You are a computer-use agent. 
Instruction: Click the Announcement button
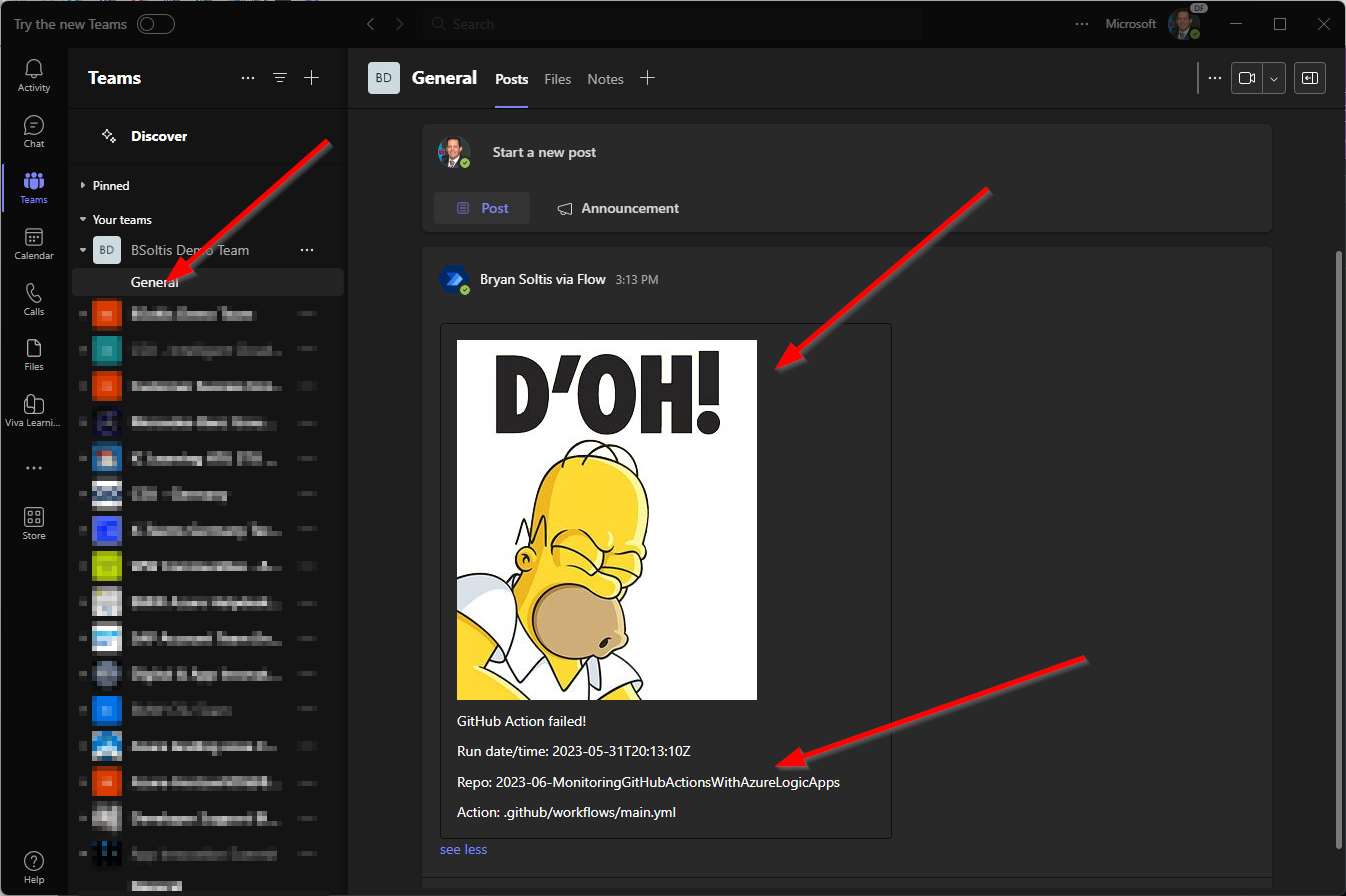click(x=618, y=208)
